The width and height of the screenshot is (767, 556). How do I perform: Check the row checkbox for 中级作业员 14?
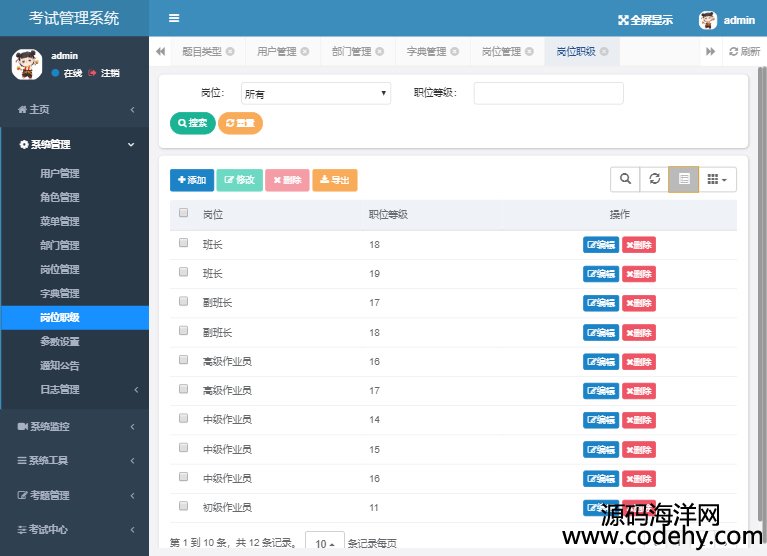click(183, 418)
